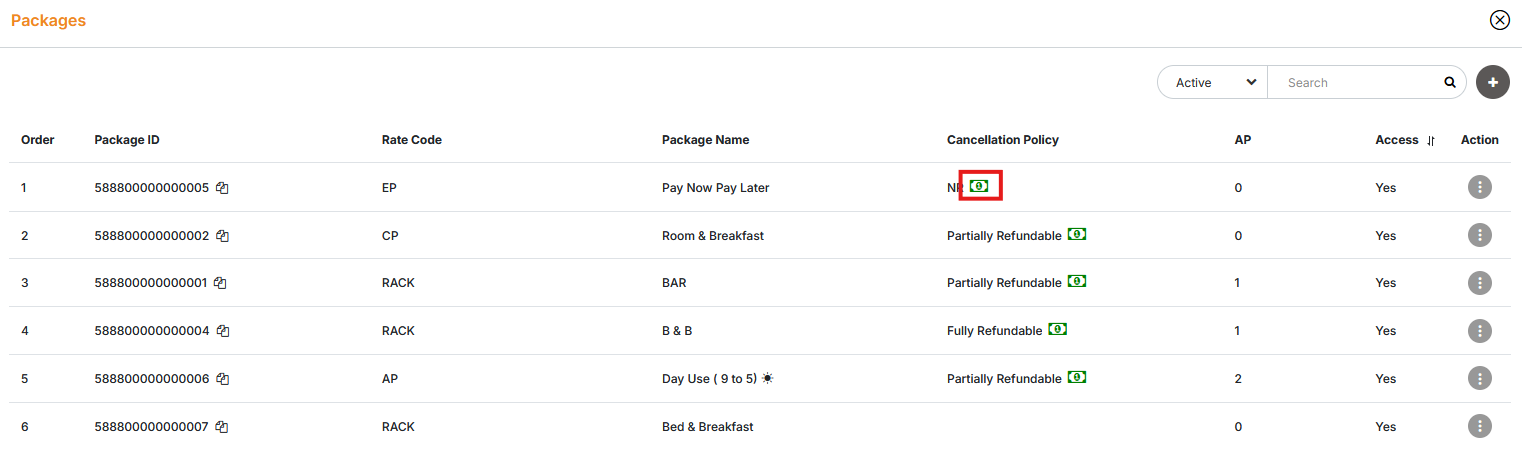The width and height of the screenshot is (1522, 459).
Task: Click refund money icon for B & B
Action: coord(1058,330)
